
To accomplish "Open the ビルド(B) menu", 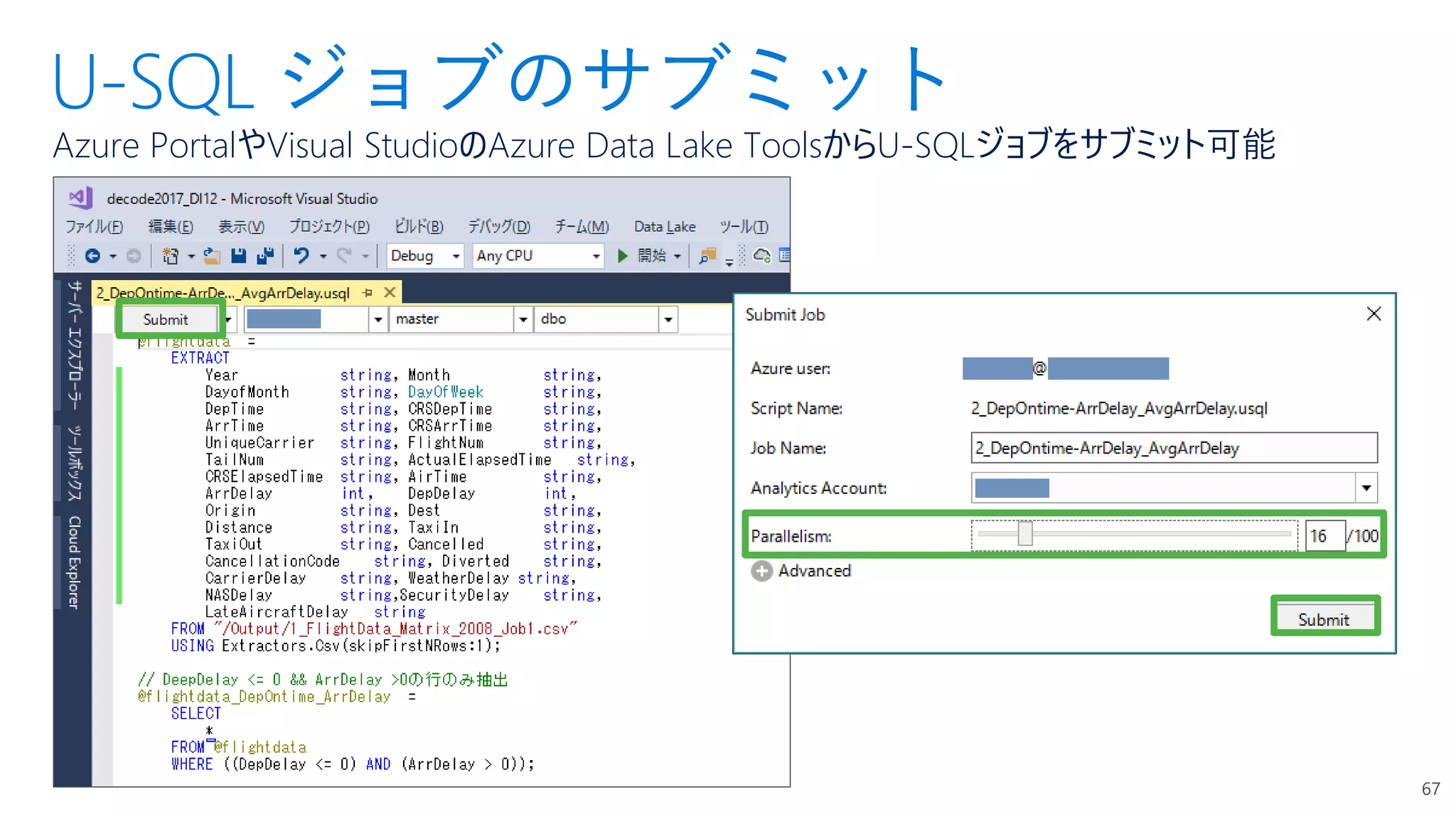I will pyautogui.click(x=419, y=226).
